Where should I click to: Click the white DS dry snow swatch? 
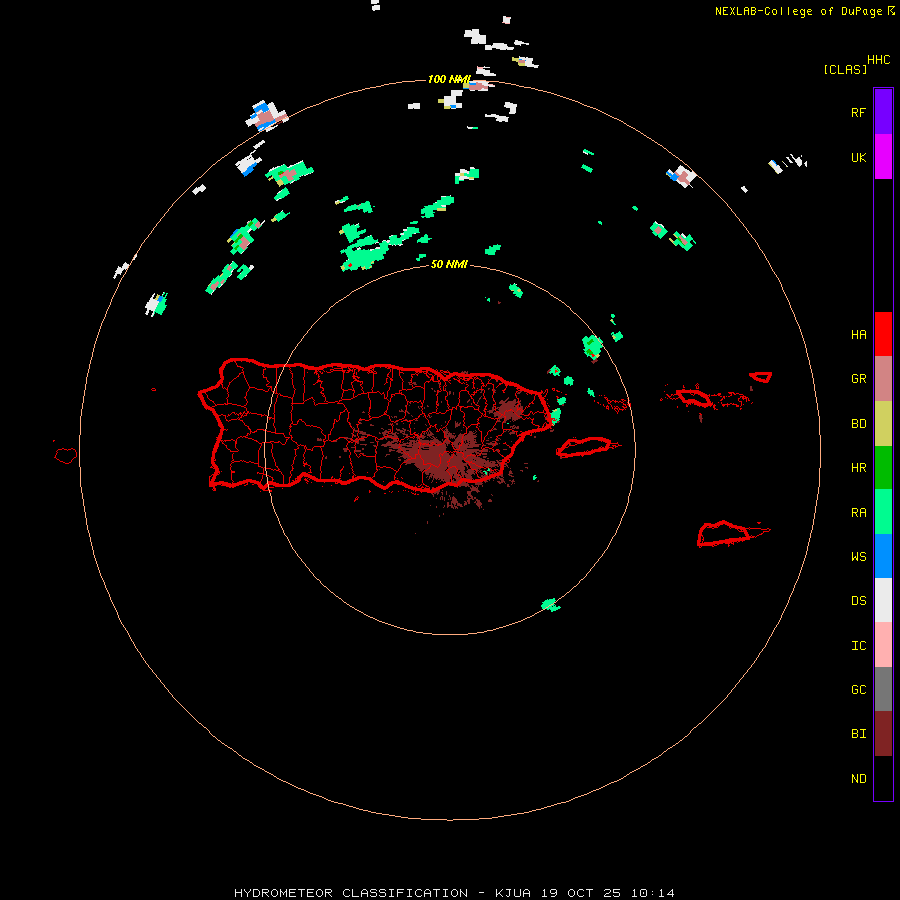(x=883, y=600)
